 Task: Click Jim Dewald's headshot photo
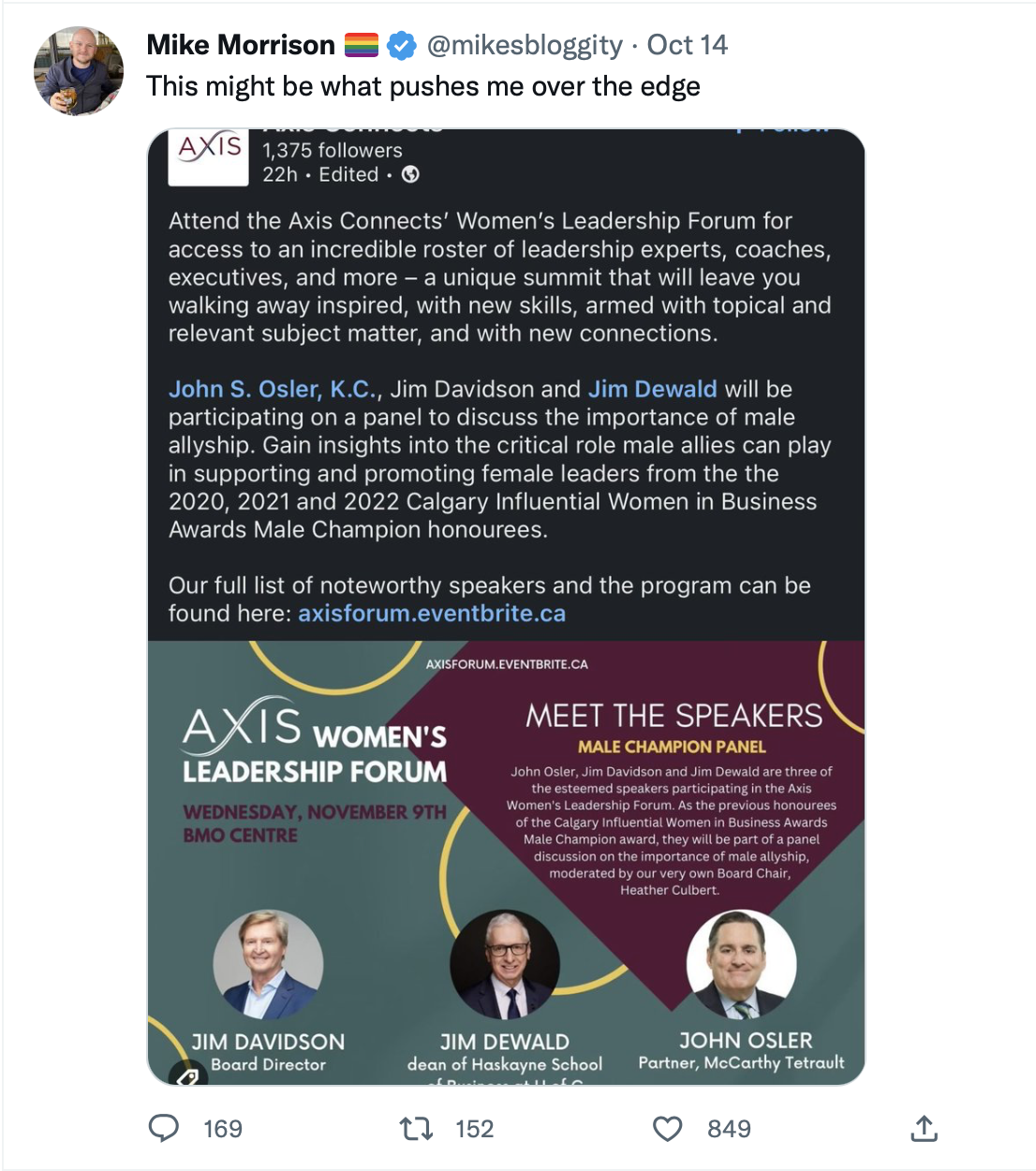(505, 965)
